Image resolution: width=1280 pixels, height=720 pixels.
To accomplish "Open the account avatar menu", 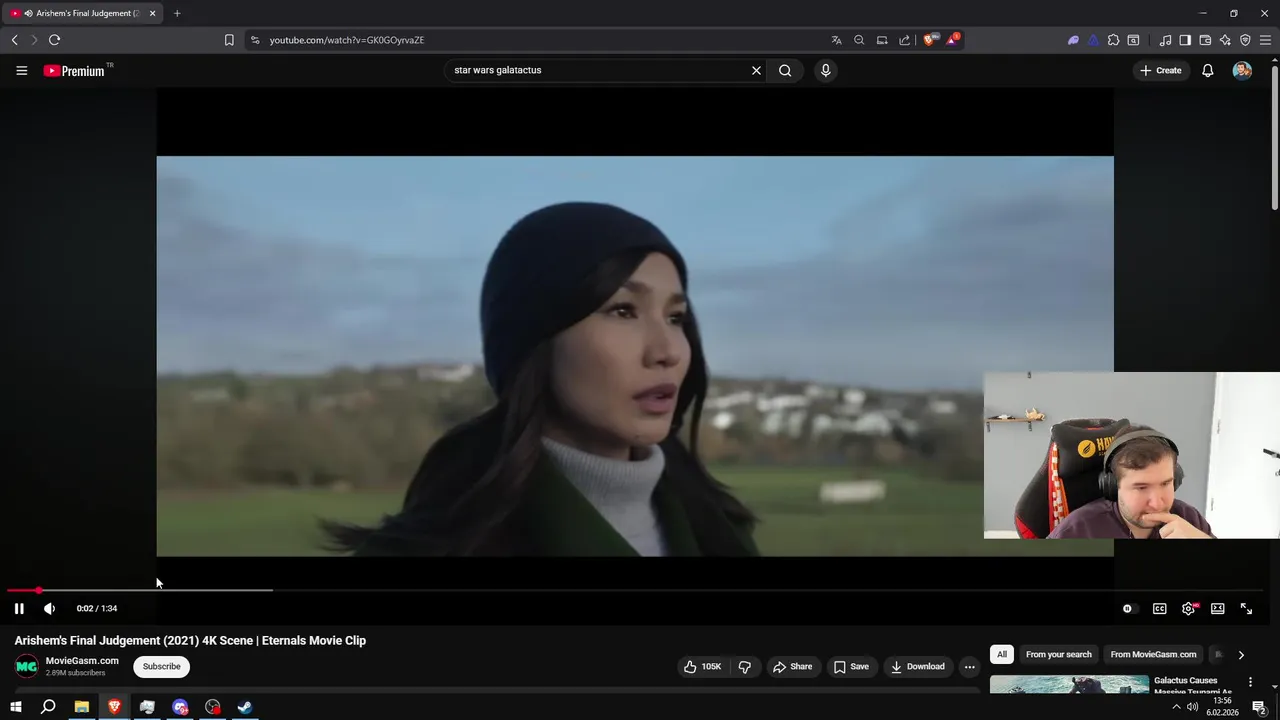I will [x=1242, y=70].
